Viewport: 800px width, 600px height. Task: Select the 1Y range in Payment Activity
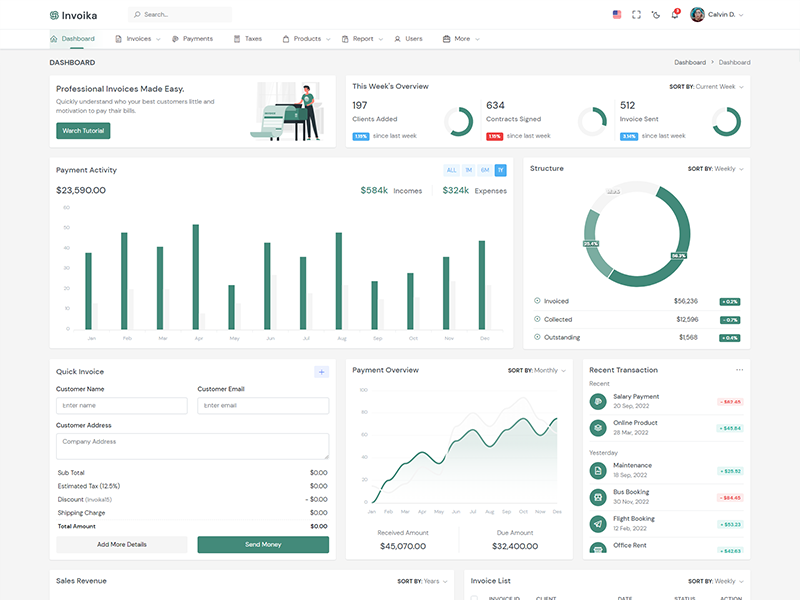500,170
